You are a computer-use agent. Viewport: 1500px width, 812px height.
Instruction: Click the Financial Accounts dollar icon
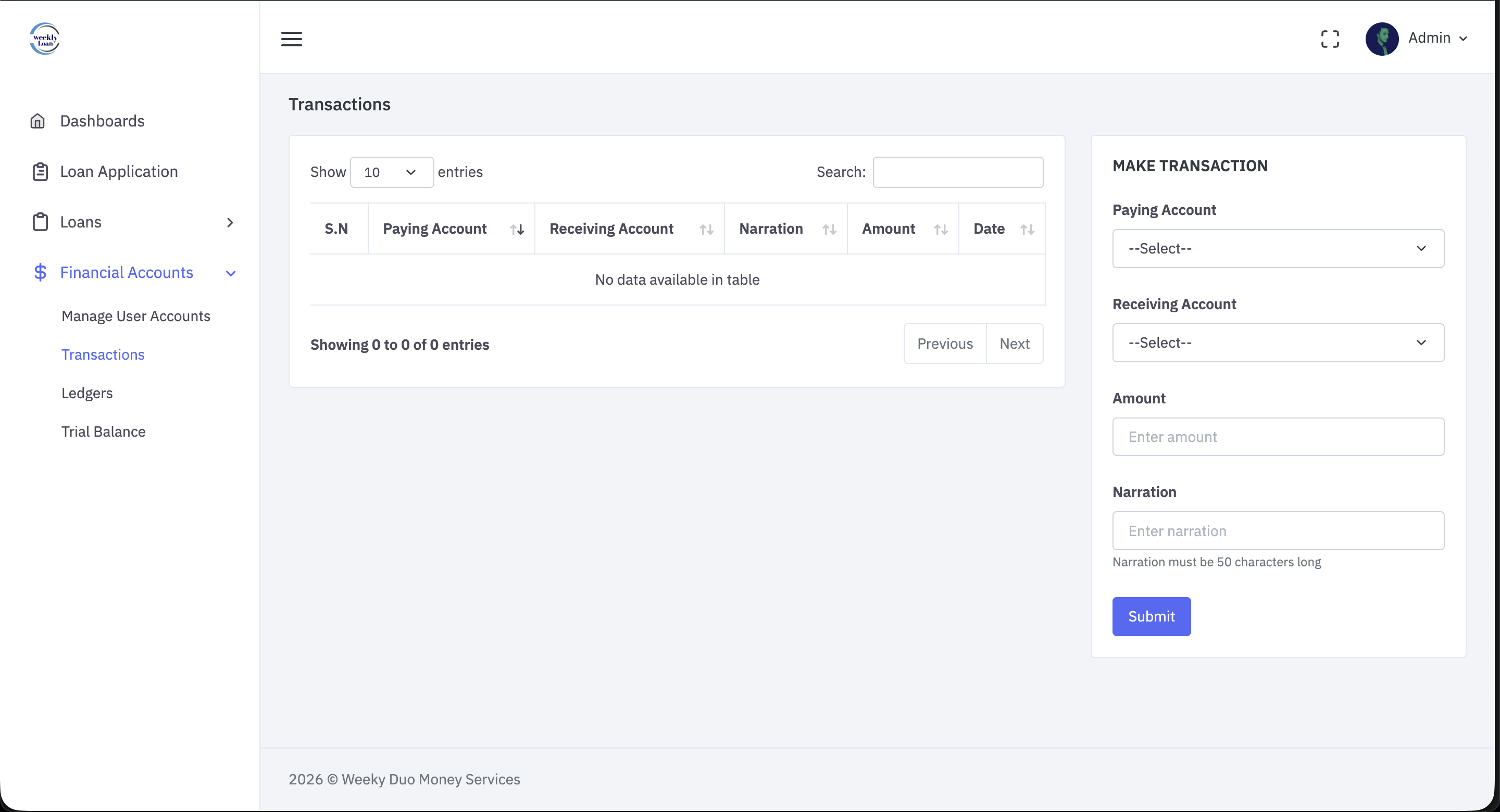pos(40,272)
